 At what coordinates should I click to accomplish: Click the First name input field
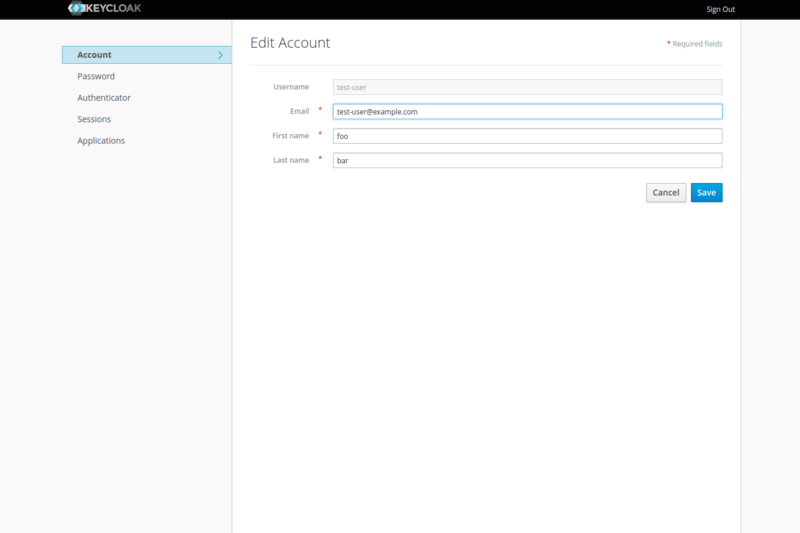(528, 136)
